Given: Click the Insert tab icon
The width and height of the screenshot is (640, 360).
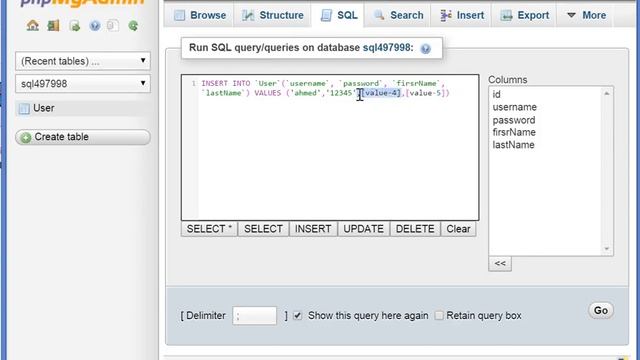Looking at the screenshot, I should [x=446, y=16].
